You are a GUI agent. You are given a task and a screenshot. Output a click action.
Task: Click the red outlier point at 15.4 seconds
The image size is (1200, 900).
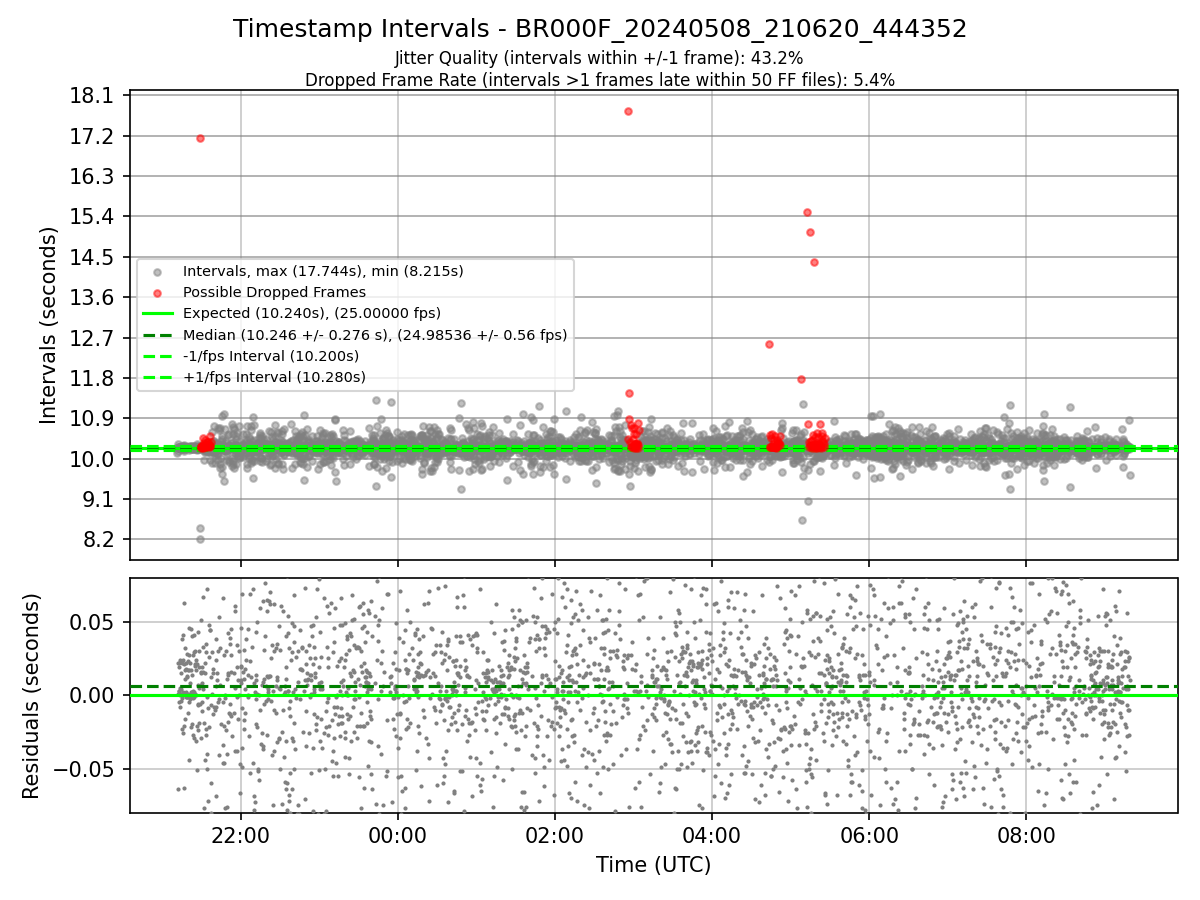[807, 212]
